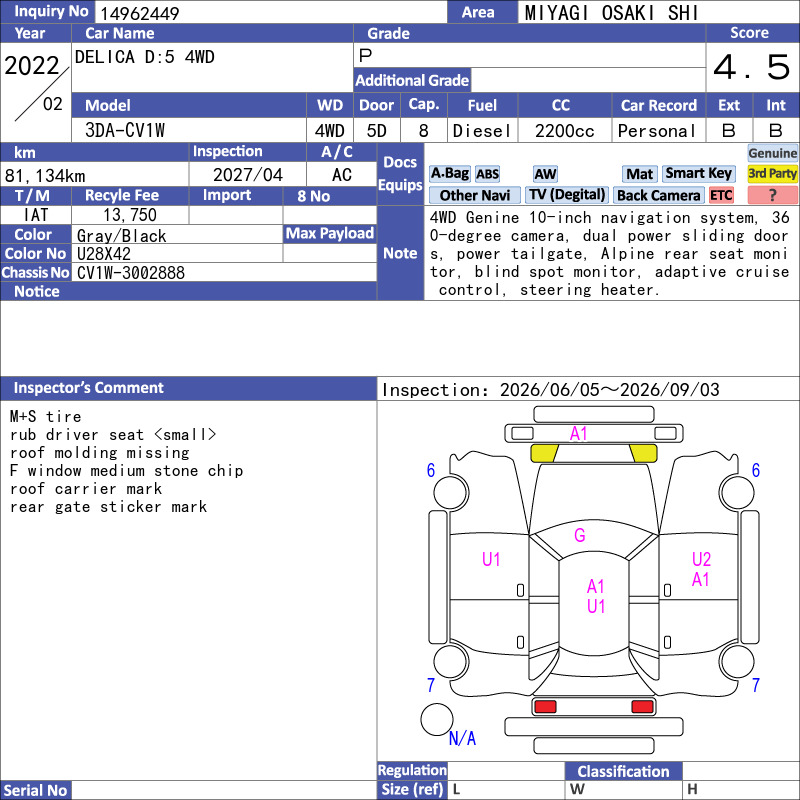
Task: Click the note text about navigation system
Action: 609,254
